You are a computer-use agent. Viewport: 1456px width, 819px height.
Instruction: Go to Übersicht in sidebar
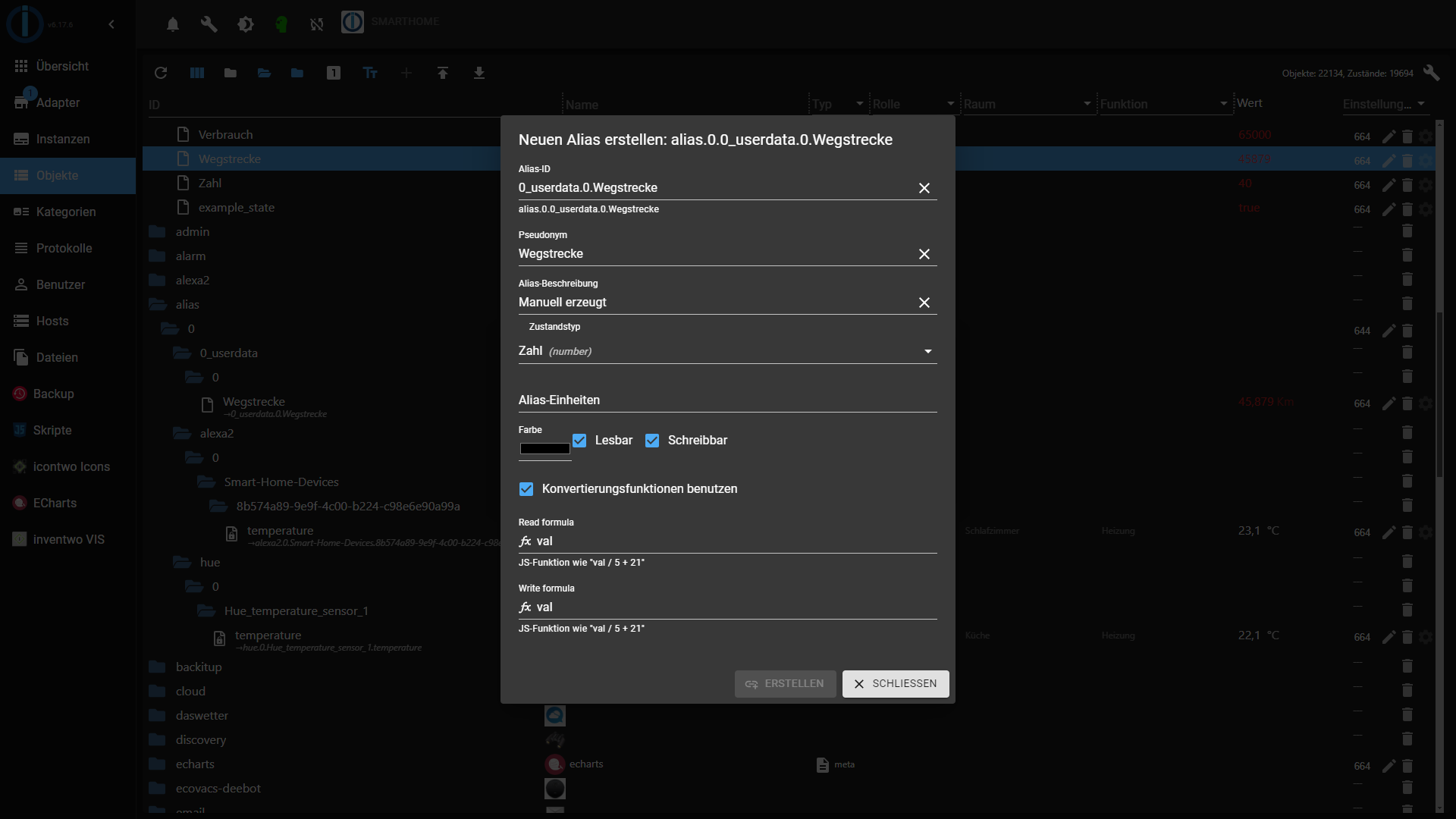(67, 66)
